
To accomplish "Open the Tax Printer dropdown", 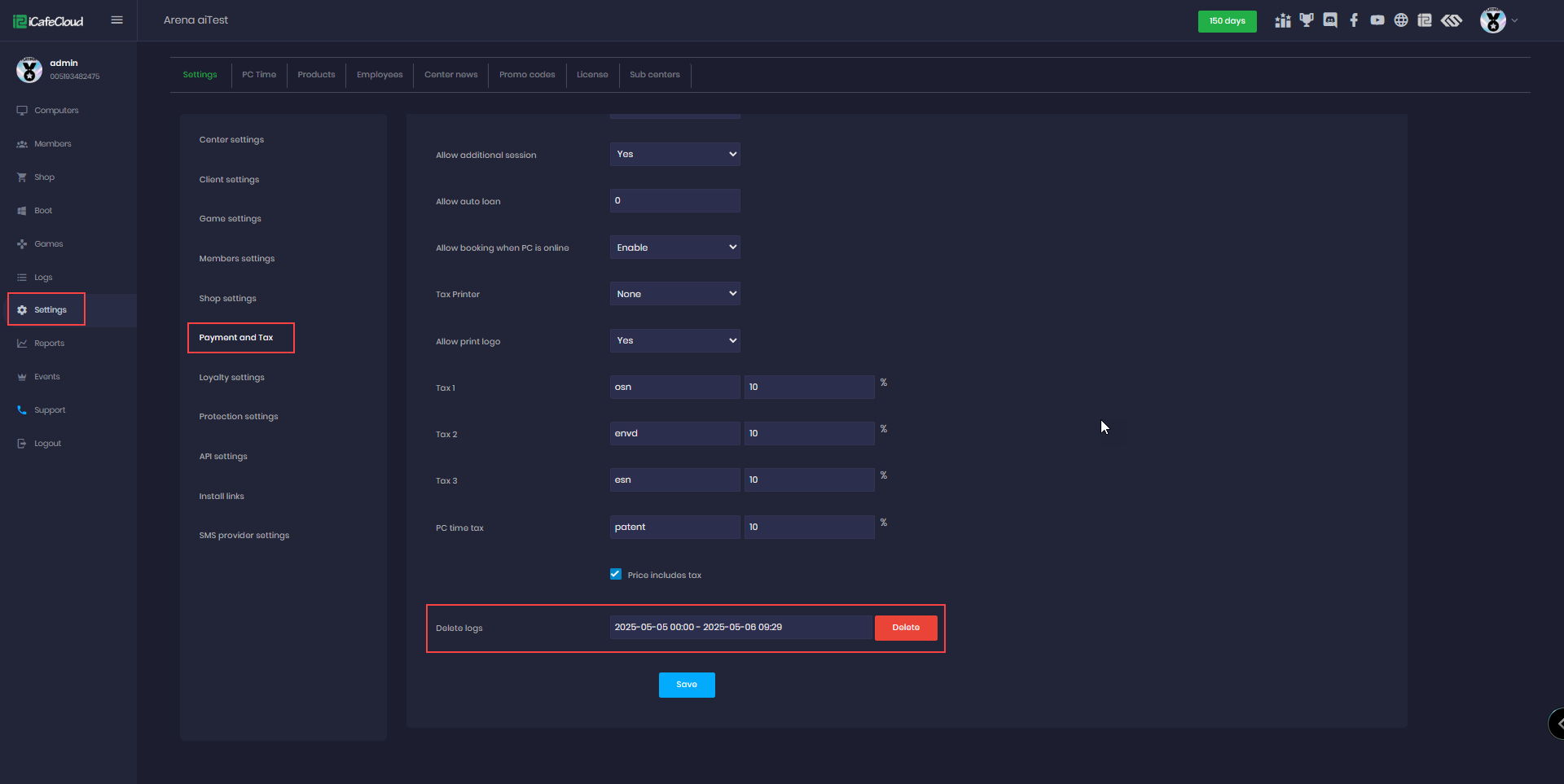I will [674, 294].
